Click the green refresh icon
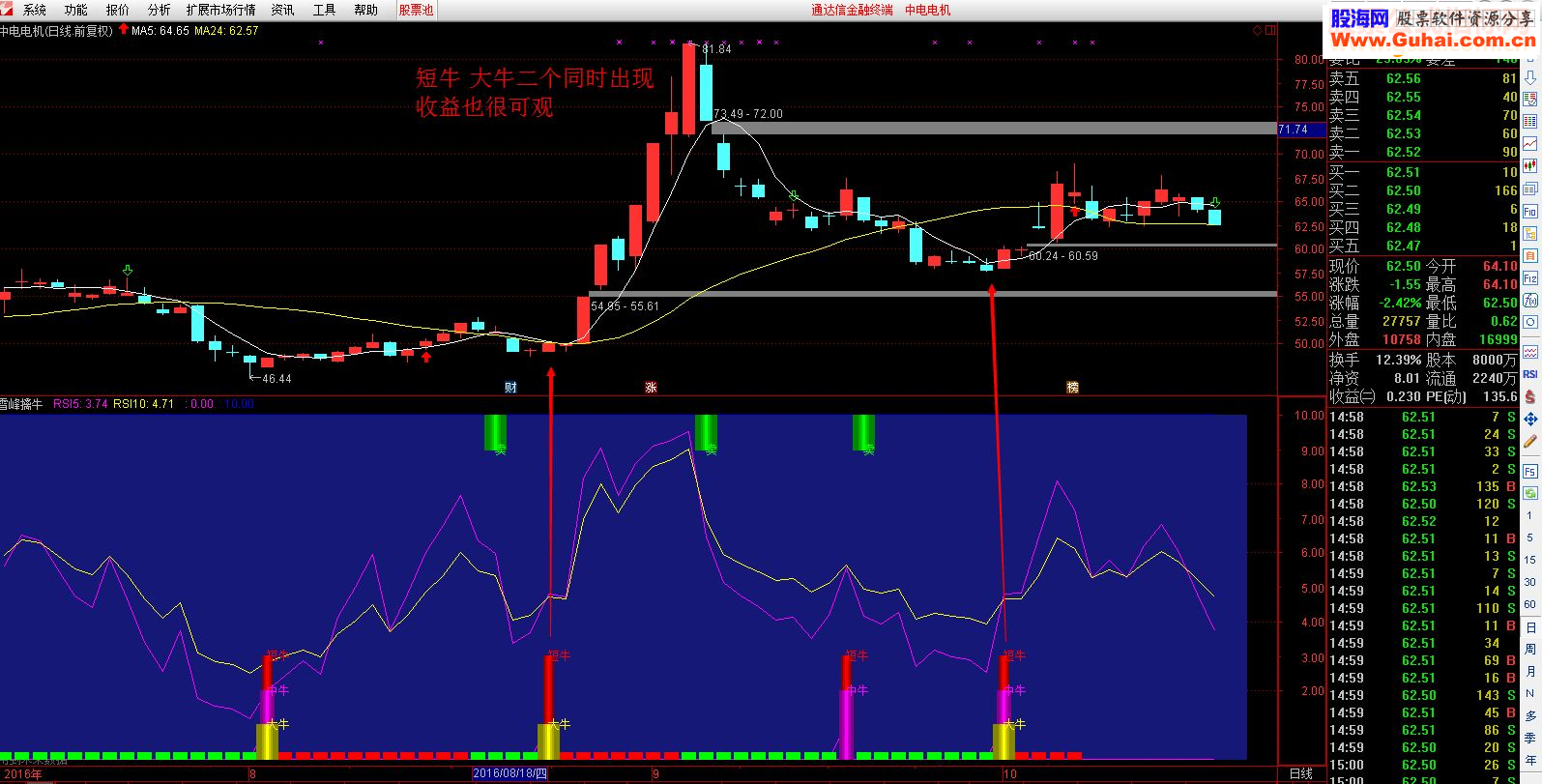The width and height of the screenshot is (1542, 784). [x=1530, y=494]
